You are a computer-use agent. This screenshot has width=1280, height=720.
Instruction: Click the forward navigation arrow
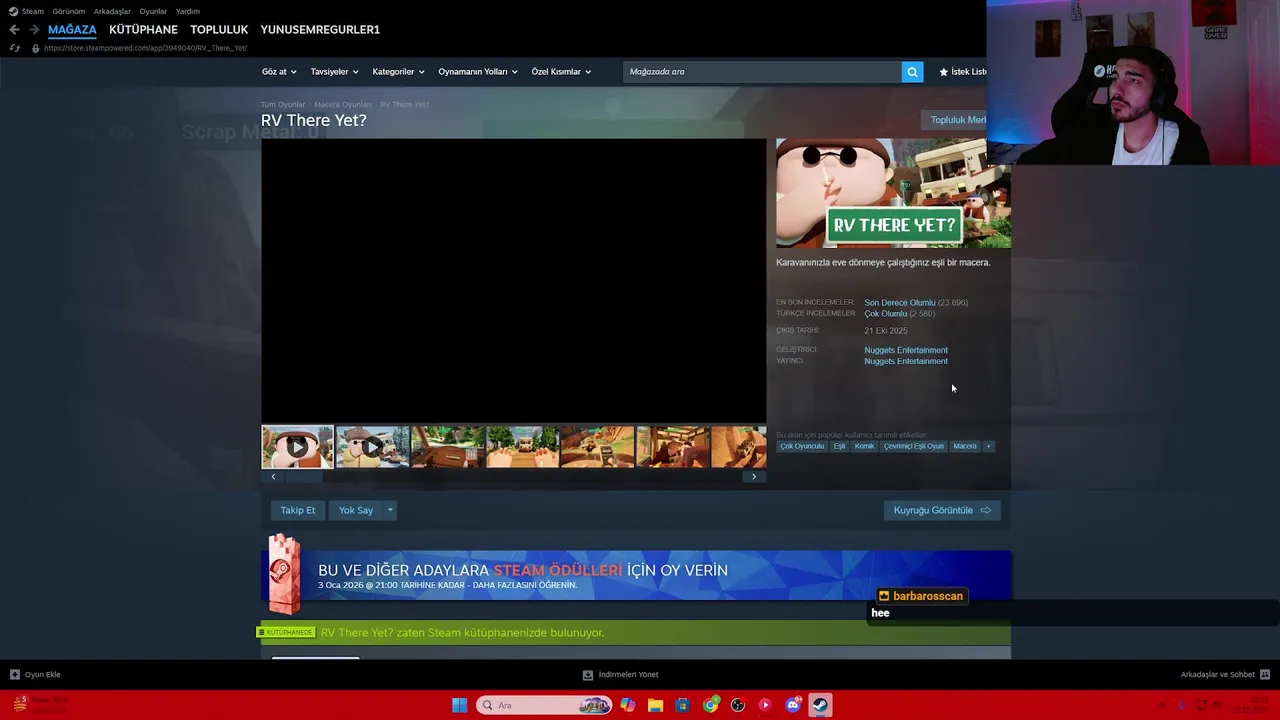[x=33, y=30]
